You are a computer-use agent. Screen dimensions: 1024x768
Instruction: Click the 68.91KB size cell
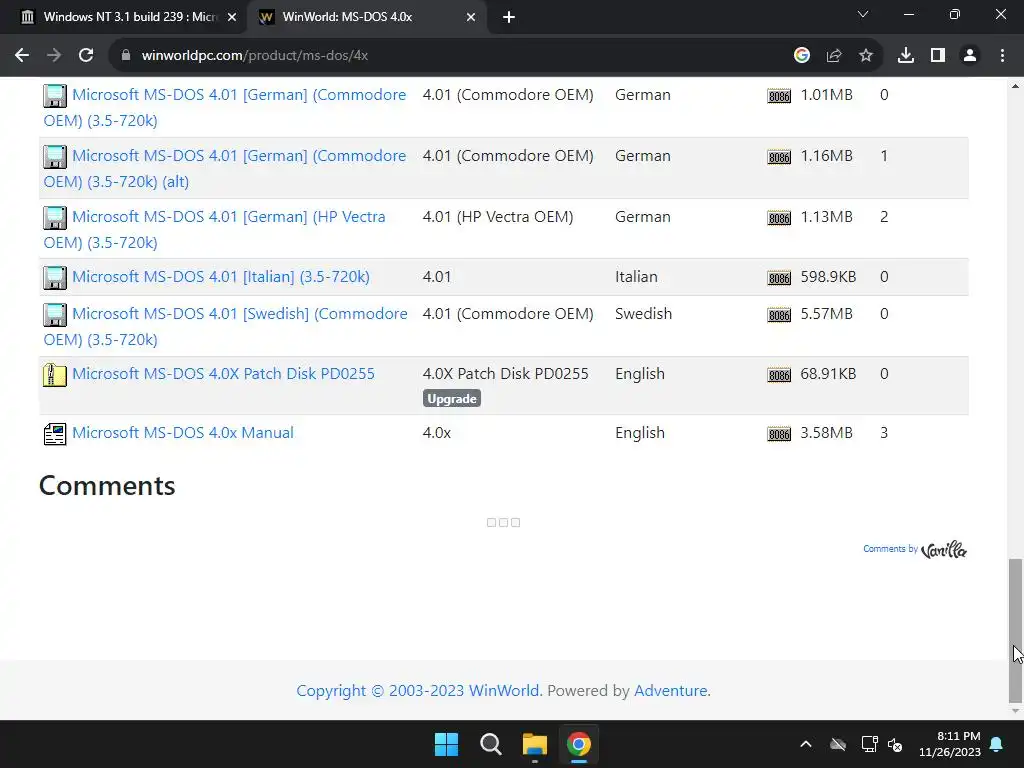coord(828,374)
